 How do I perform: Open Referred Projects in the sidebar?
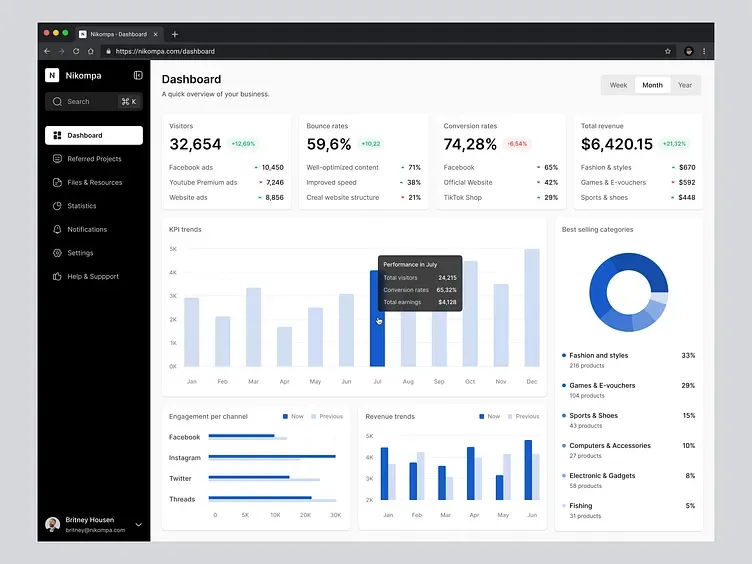click(94, 159)
